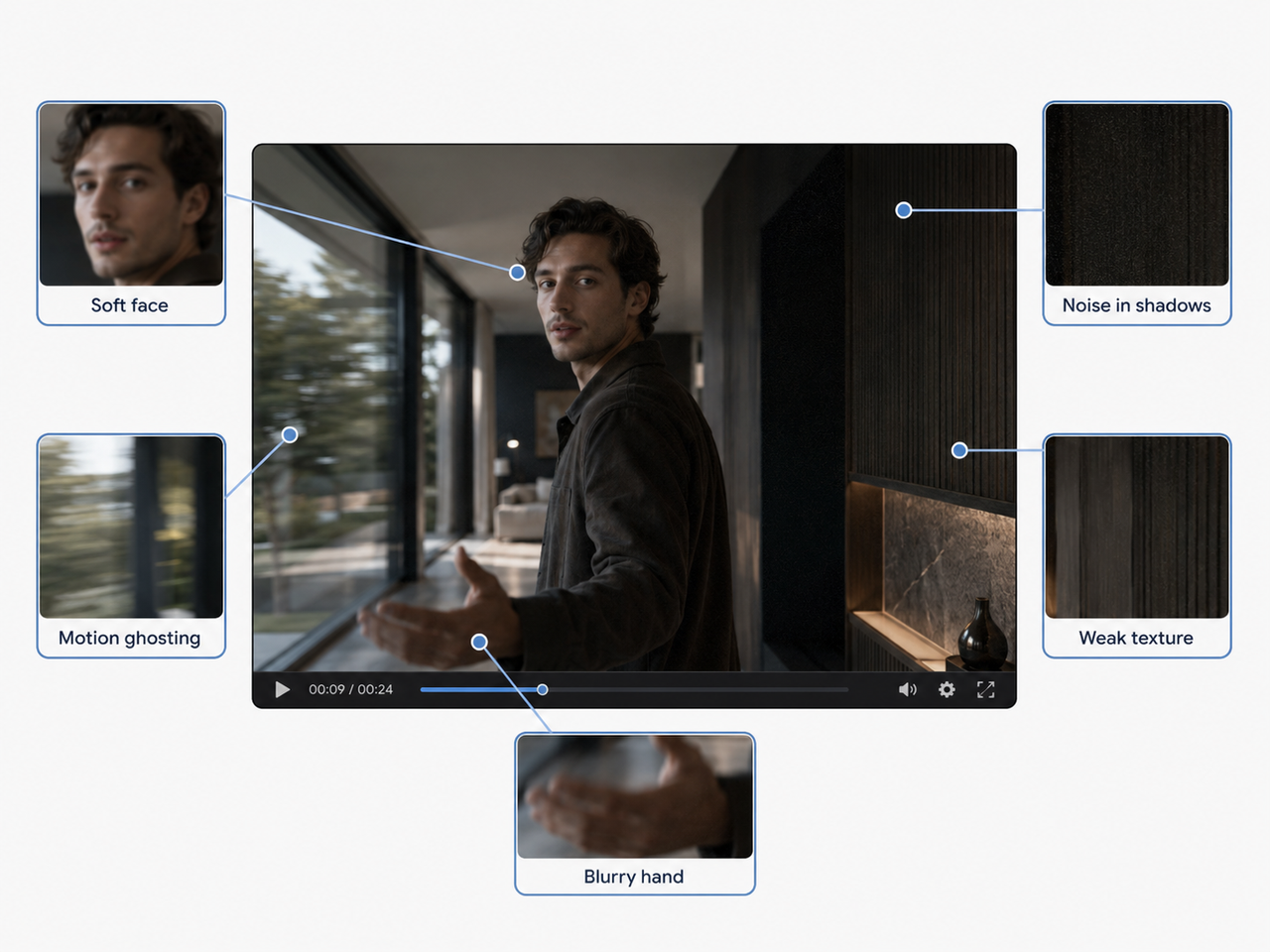This screenshot has width=1270, height=952.
Task: Click the marker dot on the outstretched hand
Action: click(x=479, y=642)
